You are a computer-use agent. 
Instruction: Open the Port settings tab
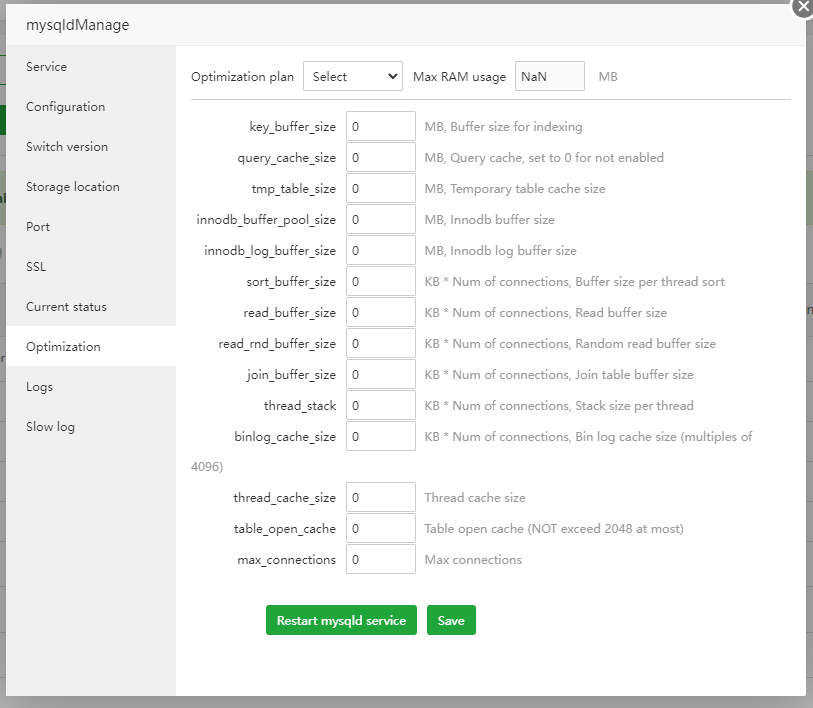38,227
